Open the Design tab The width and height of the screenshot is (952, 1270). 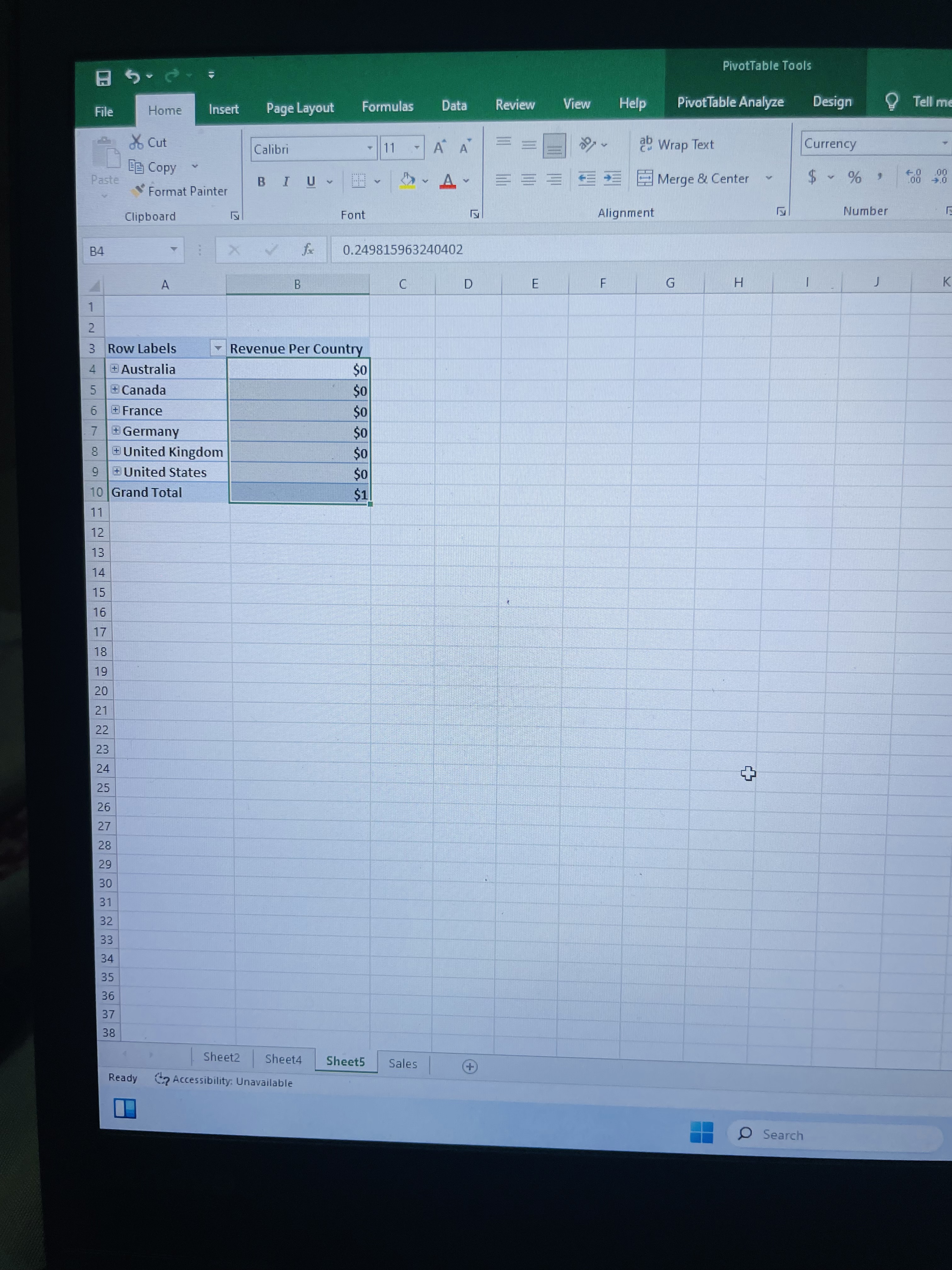832,102
